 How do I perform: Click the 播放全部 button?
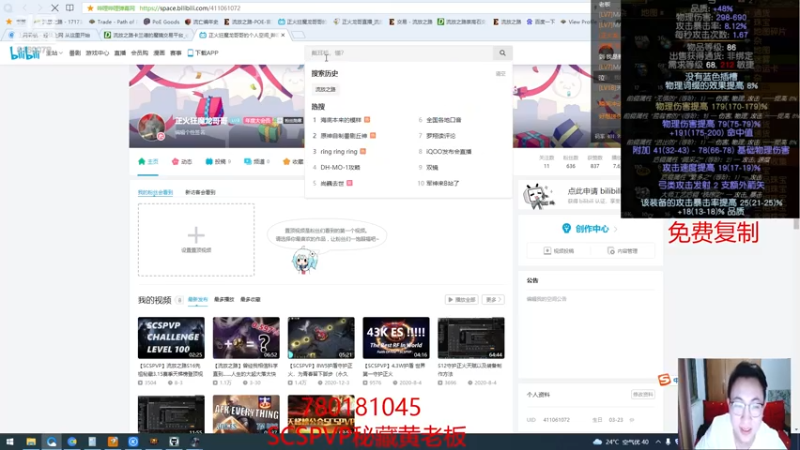(462, 299)
